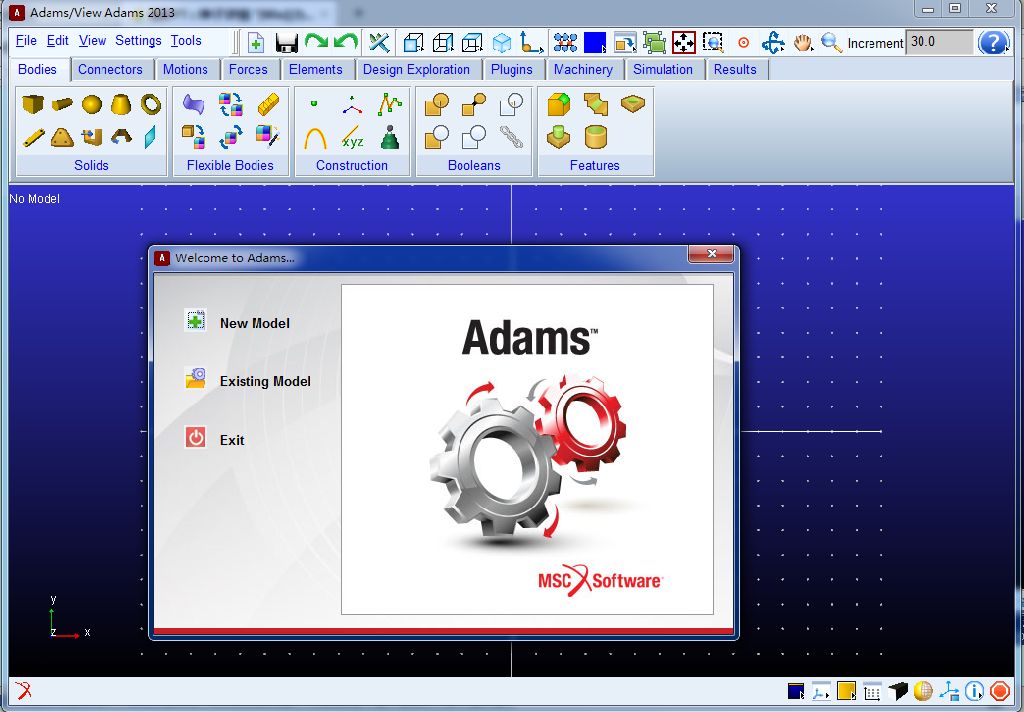Switch to the Simulation tab
Image resolution: width=1024 pixels, height=712 pixels.
coord(663,69)
